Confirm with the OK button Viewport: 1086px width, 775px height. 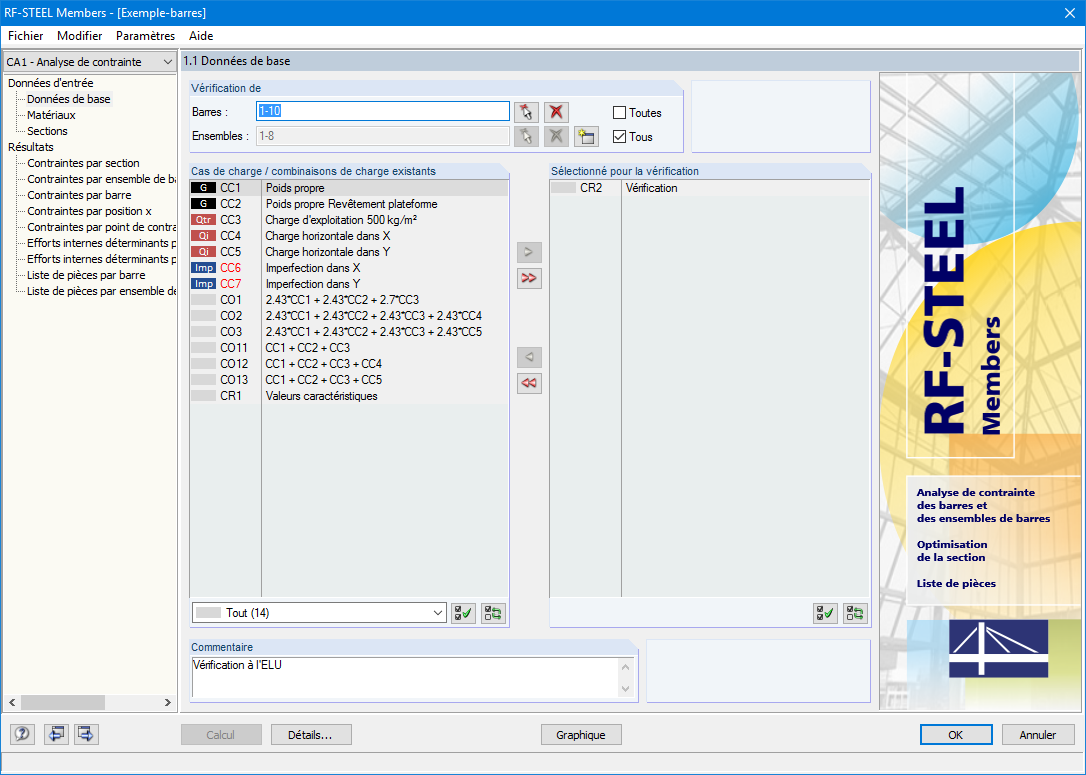[956, 735]
